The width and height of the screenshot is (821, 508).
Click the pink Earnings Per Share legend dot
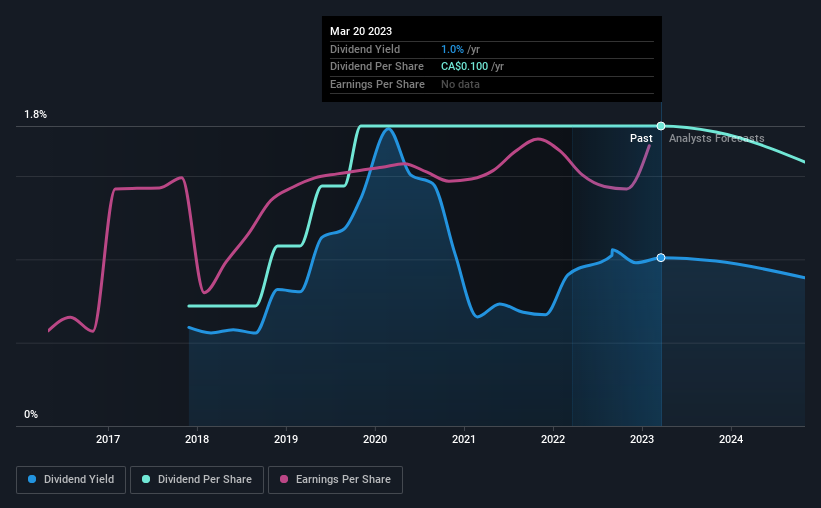coord(284,479)
